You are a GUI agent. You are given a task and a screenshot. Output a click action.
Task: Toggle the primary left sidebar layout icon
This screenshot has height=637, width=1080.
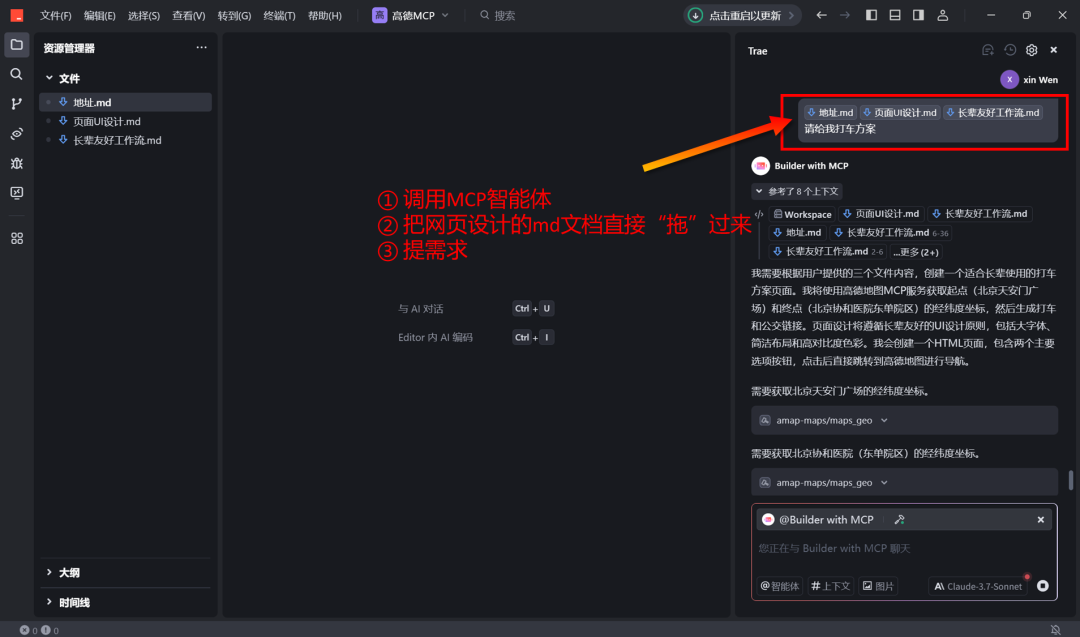(x=871, y=15)
